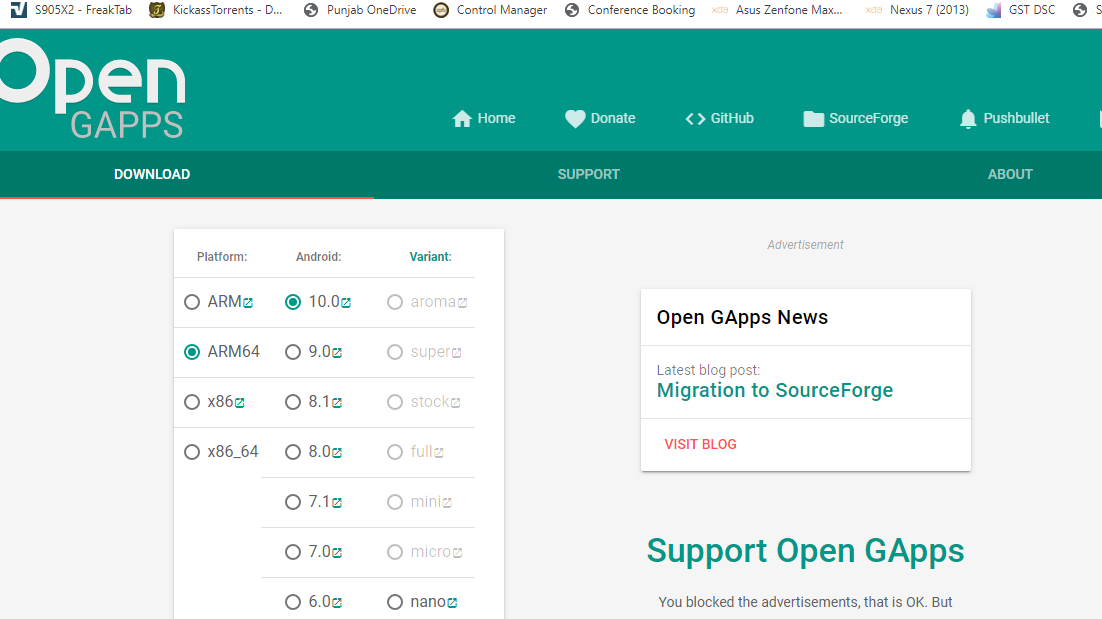Image resolution: width=1102 pixels, height=619 pixels.
Task: Open the 6.0 external link icon
Action: click(x=337, y=603)
